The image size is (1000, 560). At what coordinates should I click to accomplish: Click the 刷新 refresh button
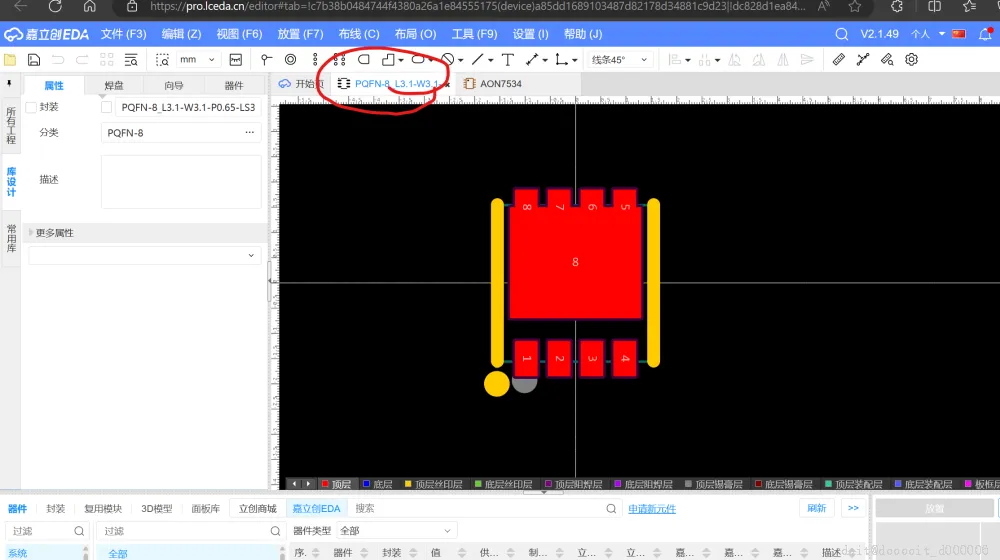(817, 508)
